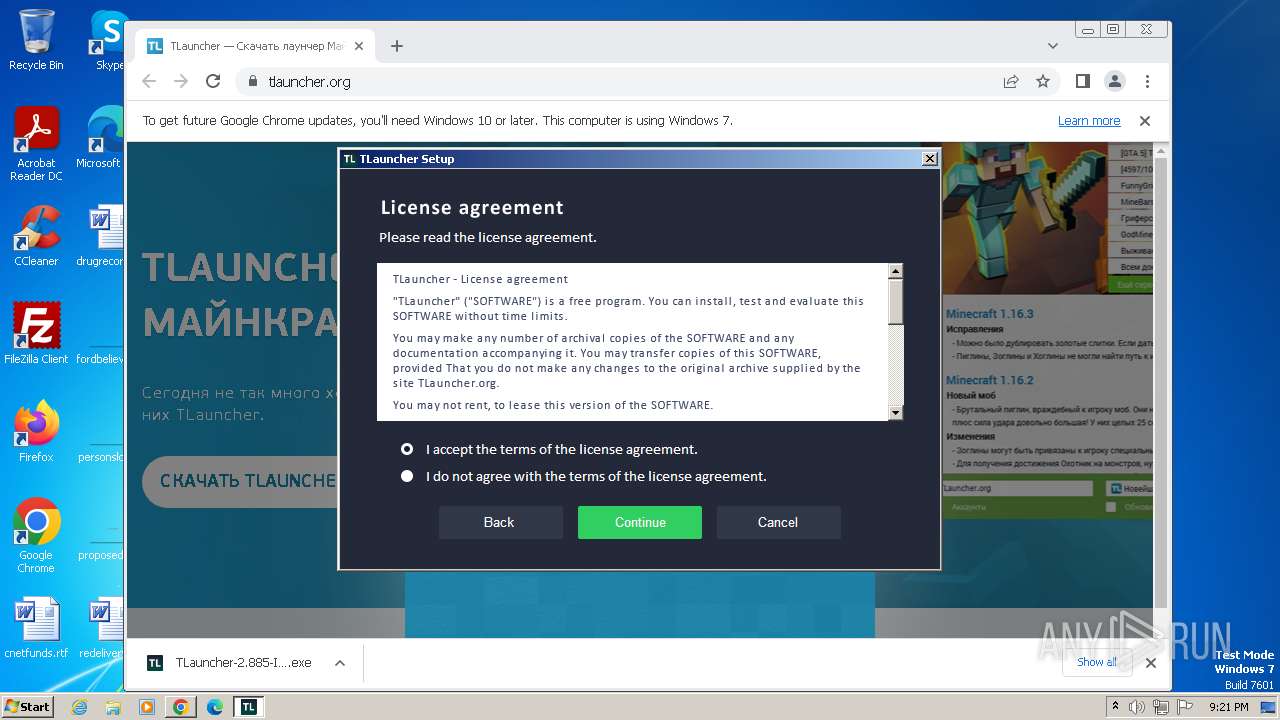Click the volume icon in system tray
The height and width of the screenshot is (720, 1280).
pyautogui.click(x=1137, y=707)
